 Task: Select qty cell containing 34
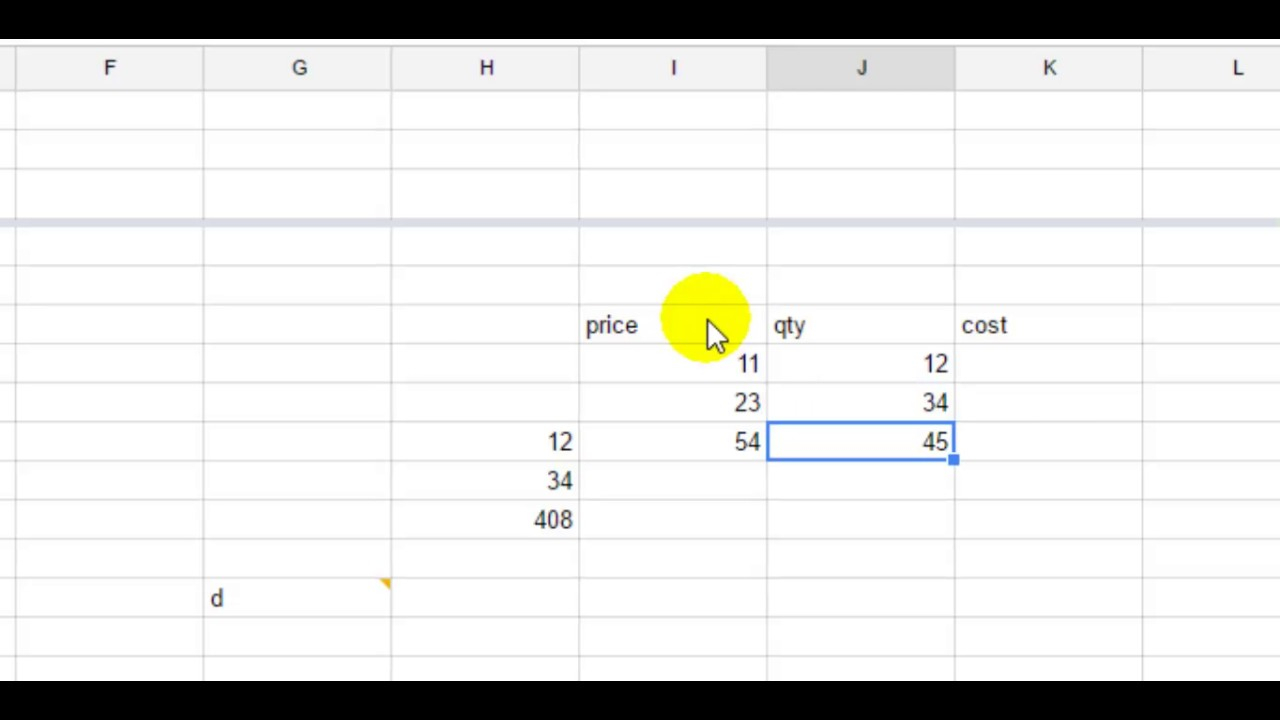click(861, 404)
